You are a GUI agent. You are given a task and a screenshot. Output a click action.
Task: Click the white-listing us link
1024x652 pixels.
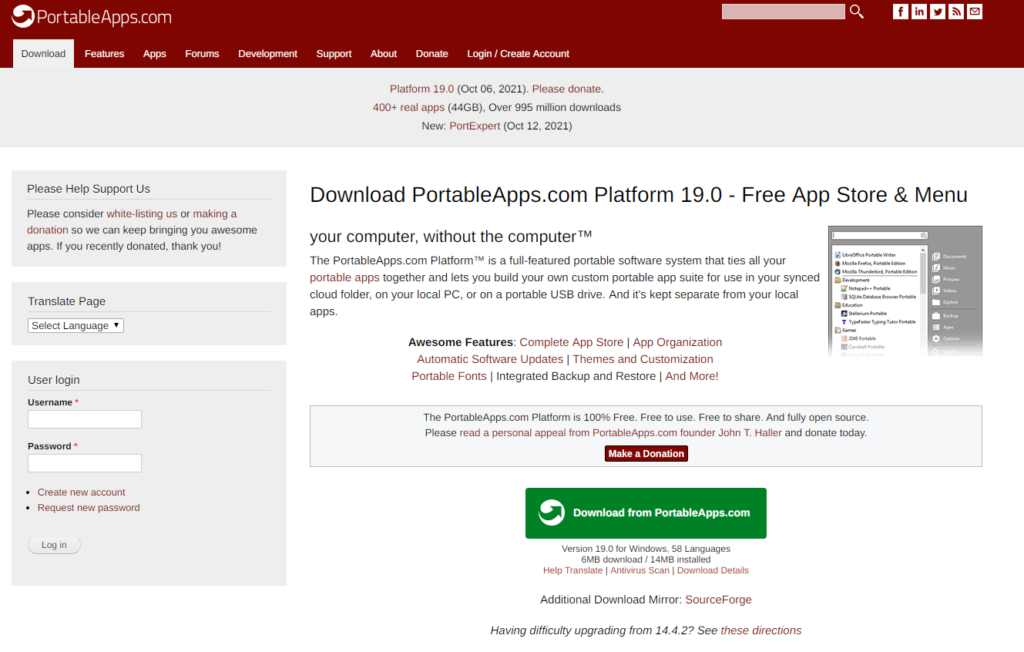(142, 214)
